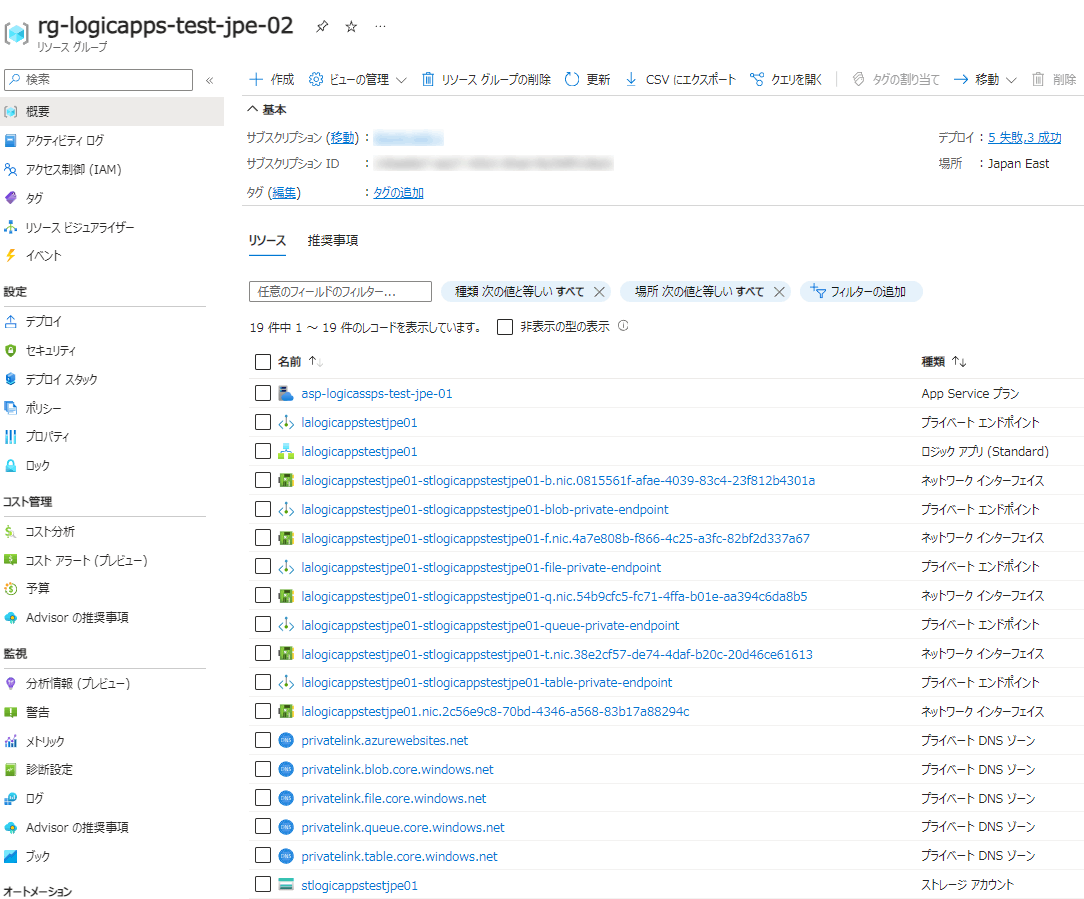Click the 警告 sidebar icon

(x=10, y=712)
